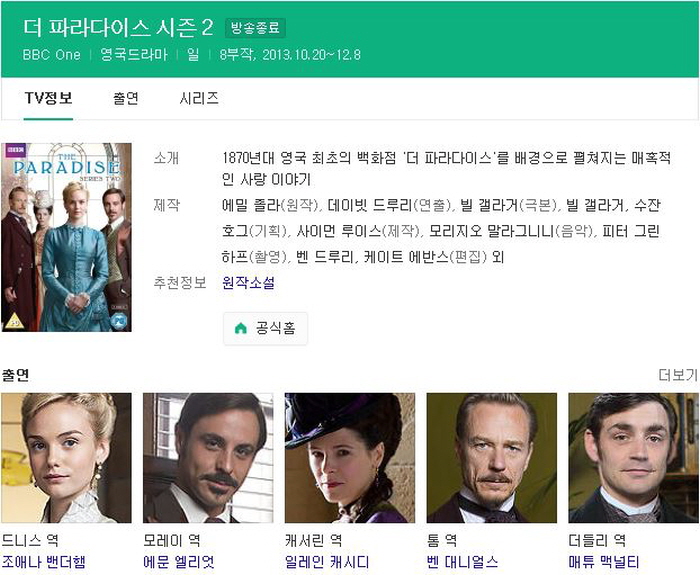The width and height of the screenshot is (700, 575).
Task: Click the photo of 모레이 역 actor
Action: (x=208, y=458)
